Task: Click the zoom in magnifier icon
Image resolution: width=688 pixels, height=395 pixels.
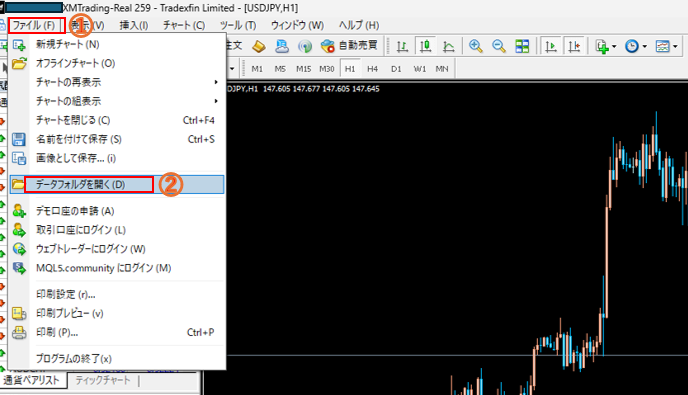Action: point(476,46)
